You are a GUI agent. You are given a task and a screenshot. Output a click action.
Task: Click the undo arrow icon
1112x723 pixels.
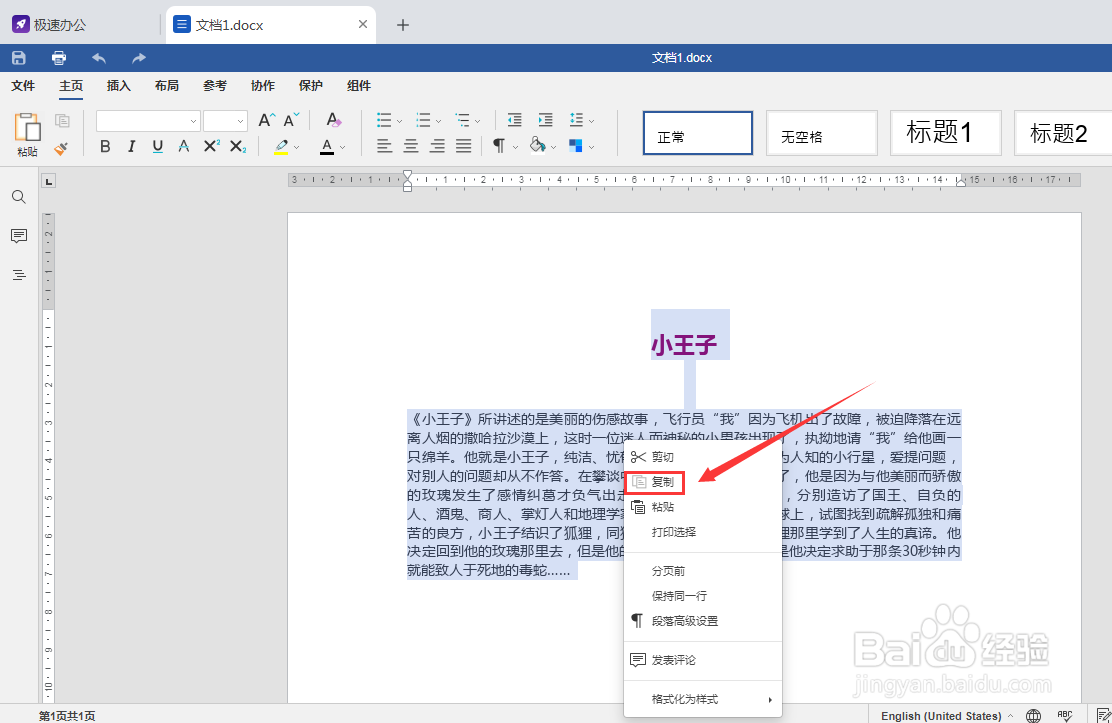click(x=97, y=57)
